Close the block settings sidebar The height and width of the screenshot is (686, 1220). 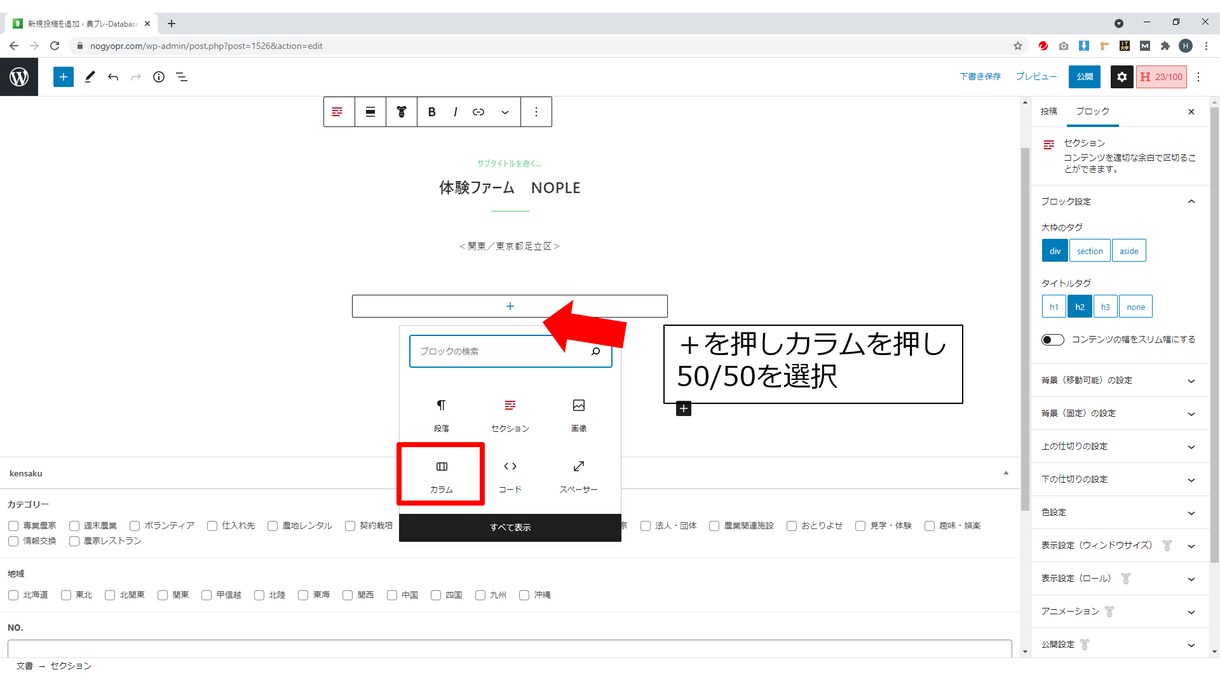click(x=1191, y=112)
